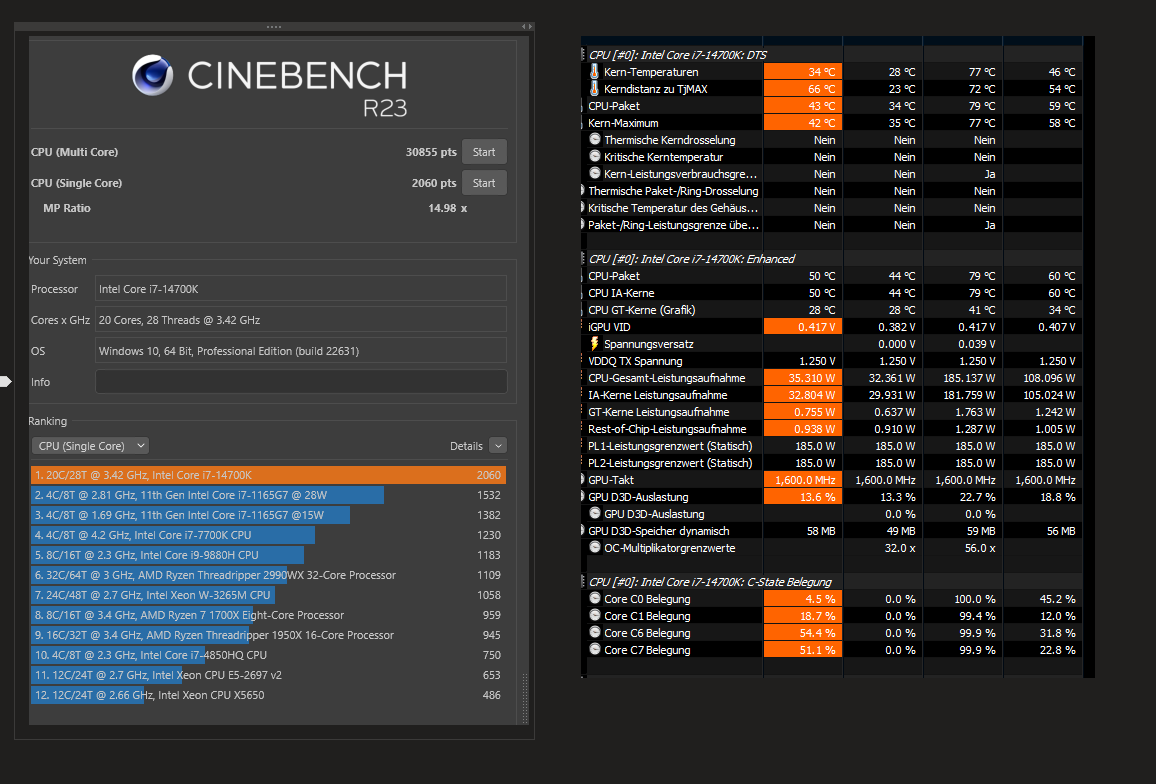
Task: Start the CPU Single Core benchmark
Action: click(x=484, y=183)
